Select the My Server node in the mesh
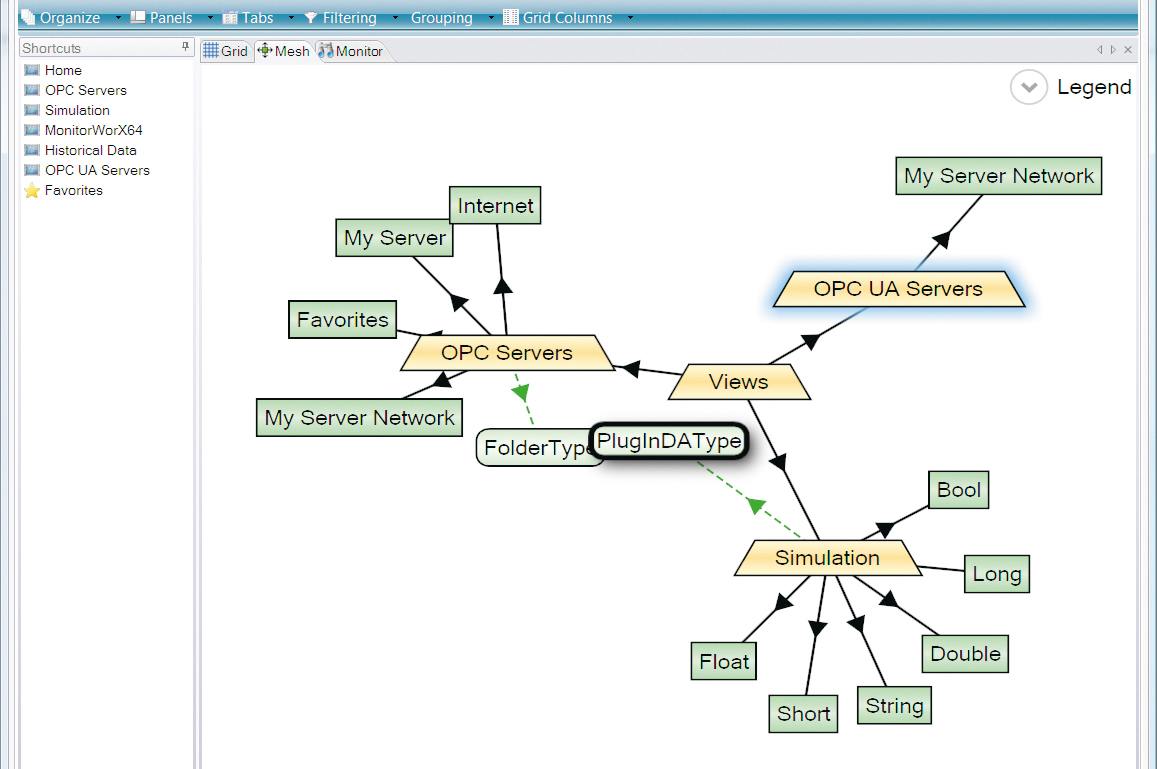 tap(395, 238)
